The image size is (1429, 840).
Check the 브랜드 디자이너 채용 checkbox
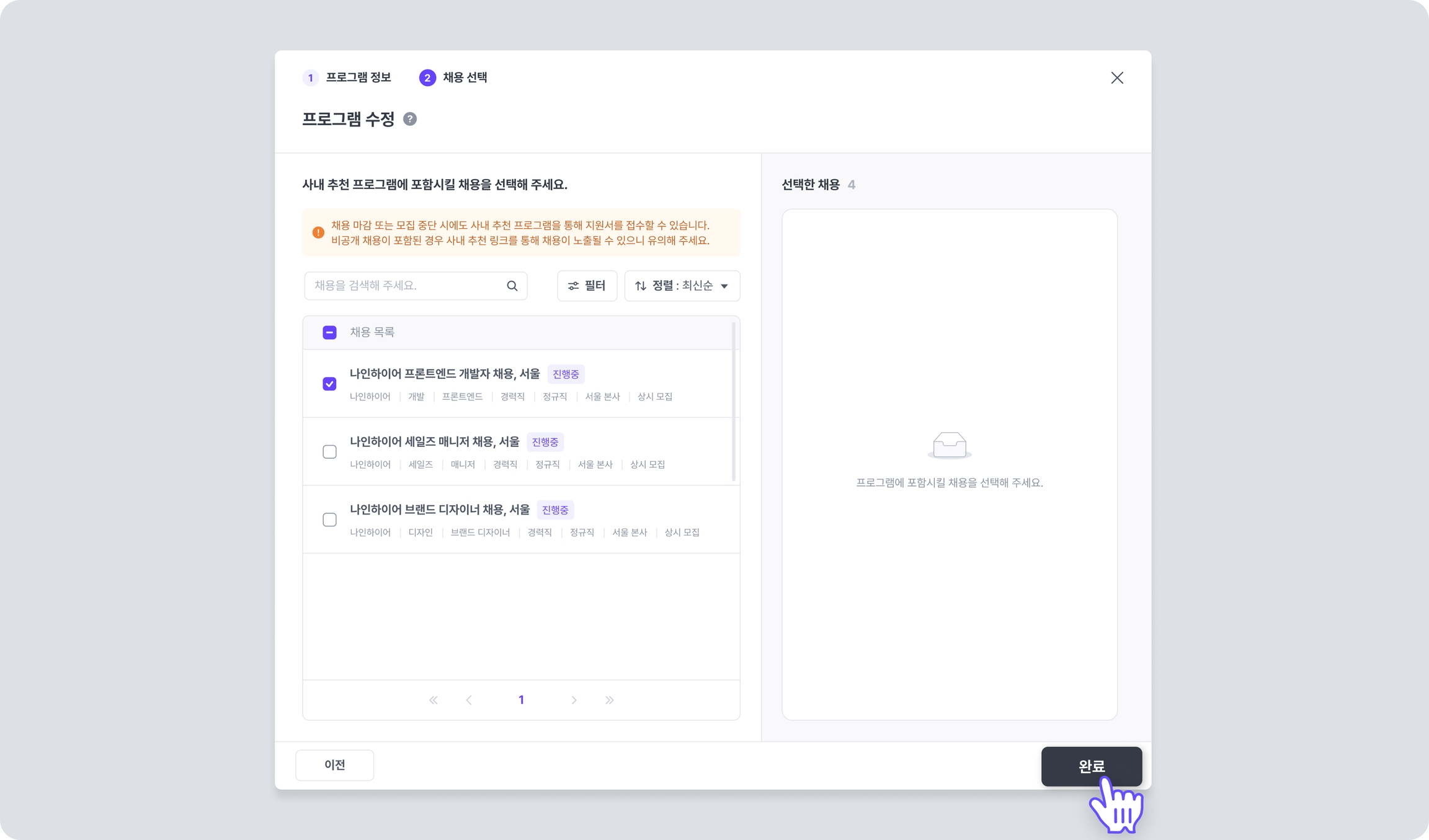pos(329,519)
